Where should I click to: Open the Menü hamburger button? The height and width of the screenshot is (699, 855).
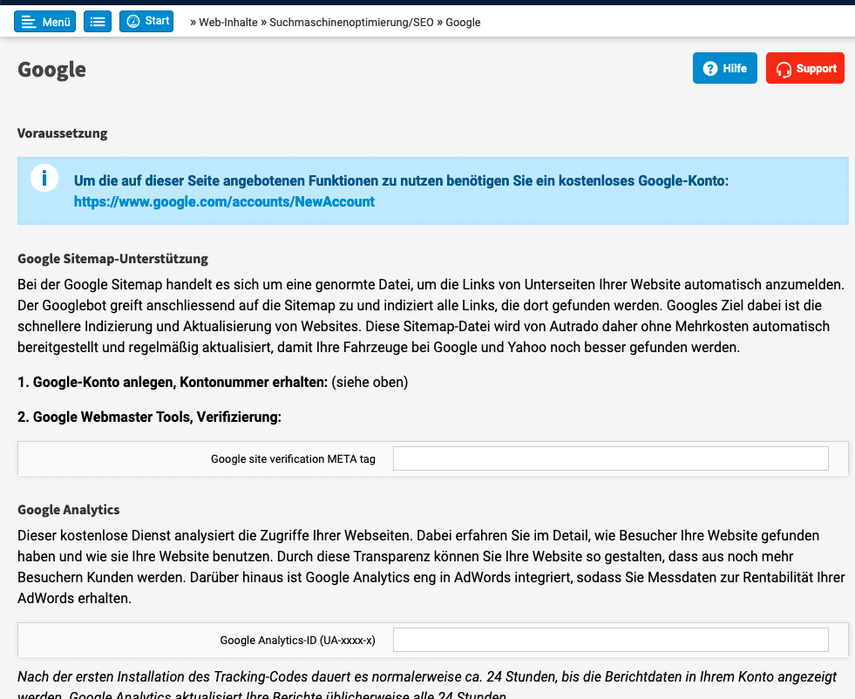point(45,21)
